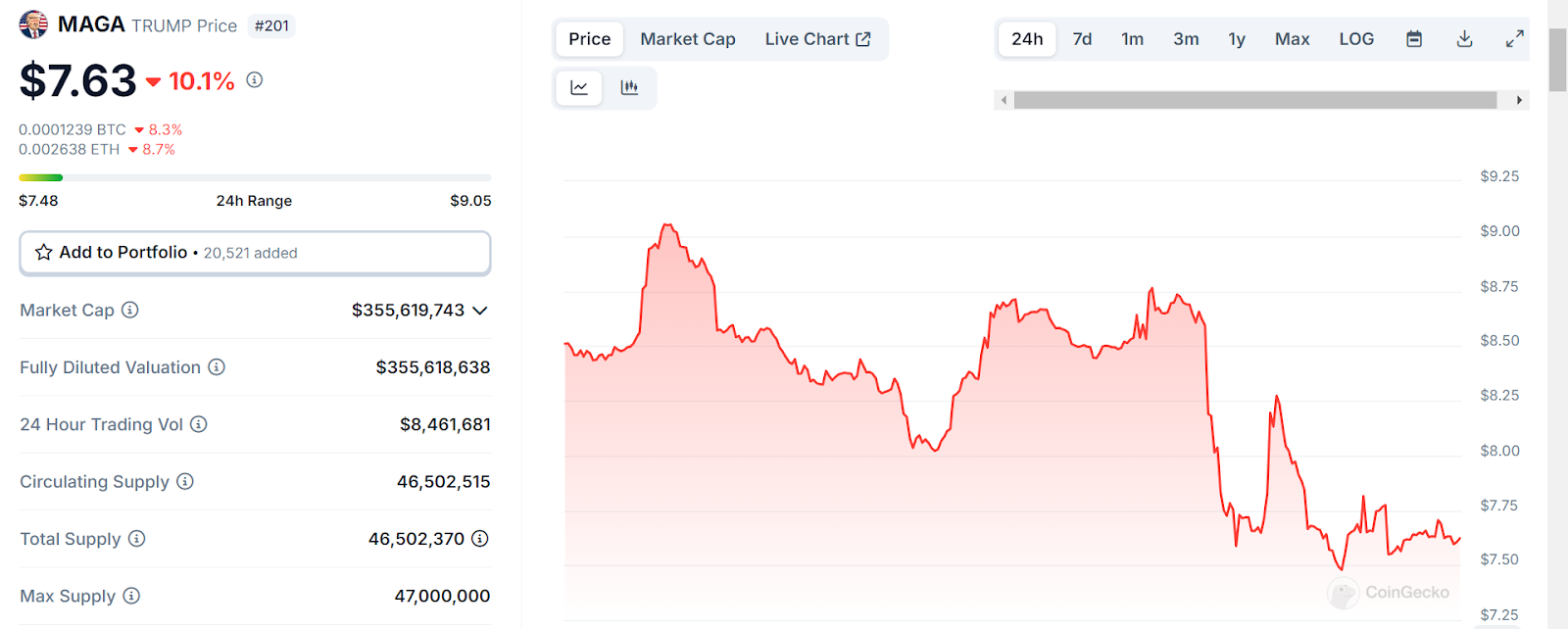
Task: Switch to candlestick chart view icon
Action: (x=629, y=88)
